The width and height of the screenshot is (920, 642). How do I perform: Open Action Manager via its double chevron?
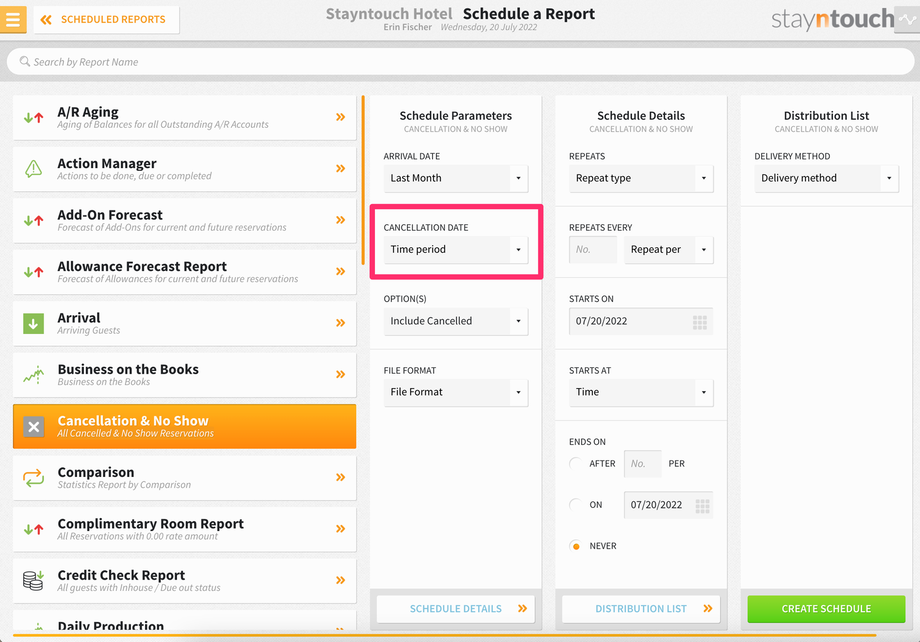[340, 168]
